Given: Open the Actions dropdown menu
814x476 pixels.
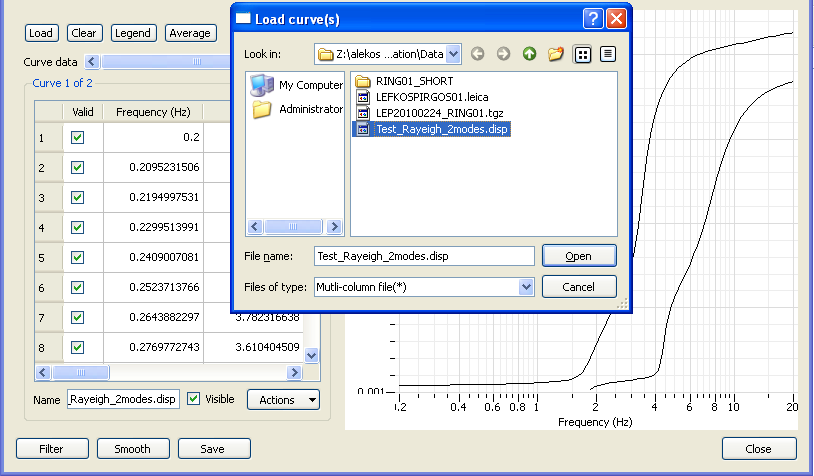Looking at the screenshot, I should 283,400.
